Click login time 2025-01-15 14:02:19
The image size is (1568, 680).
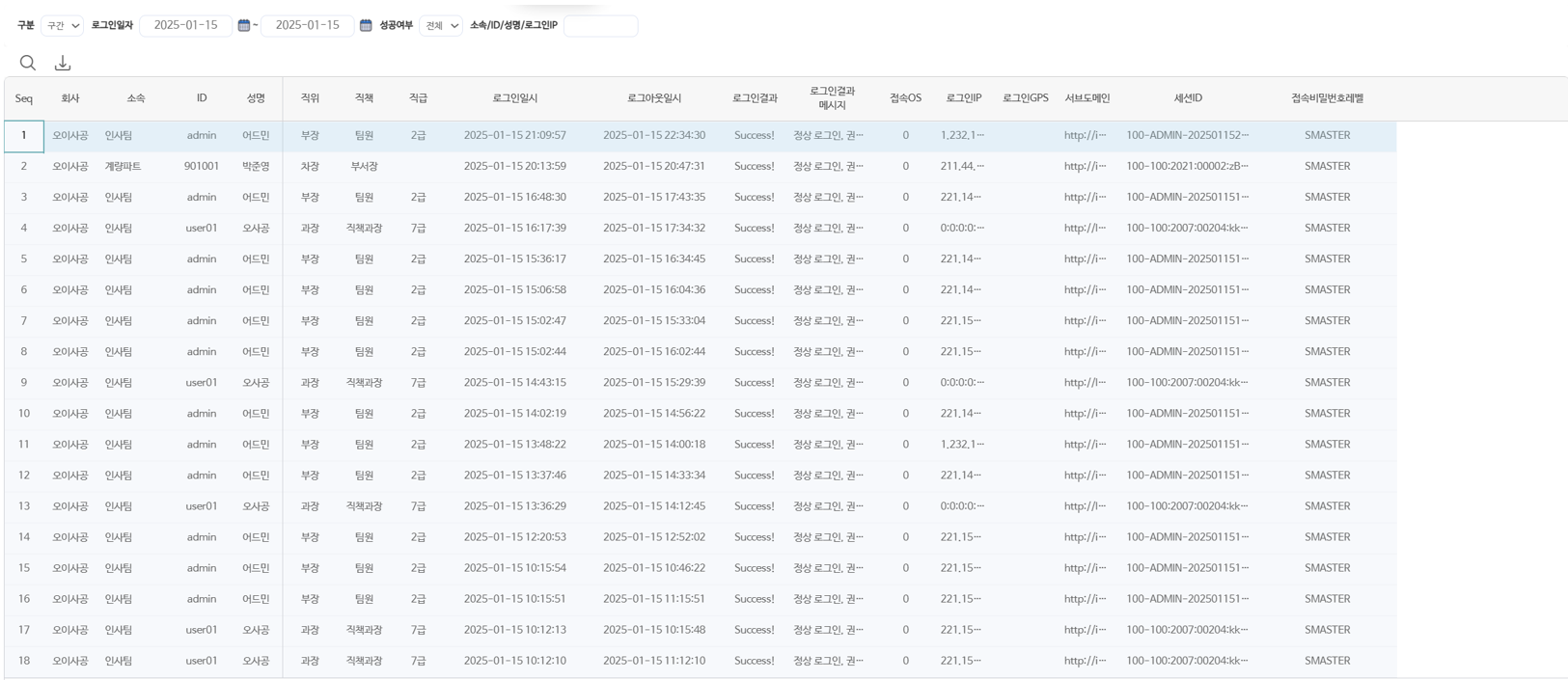tap(515, 414)
